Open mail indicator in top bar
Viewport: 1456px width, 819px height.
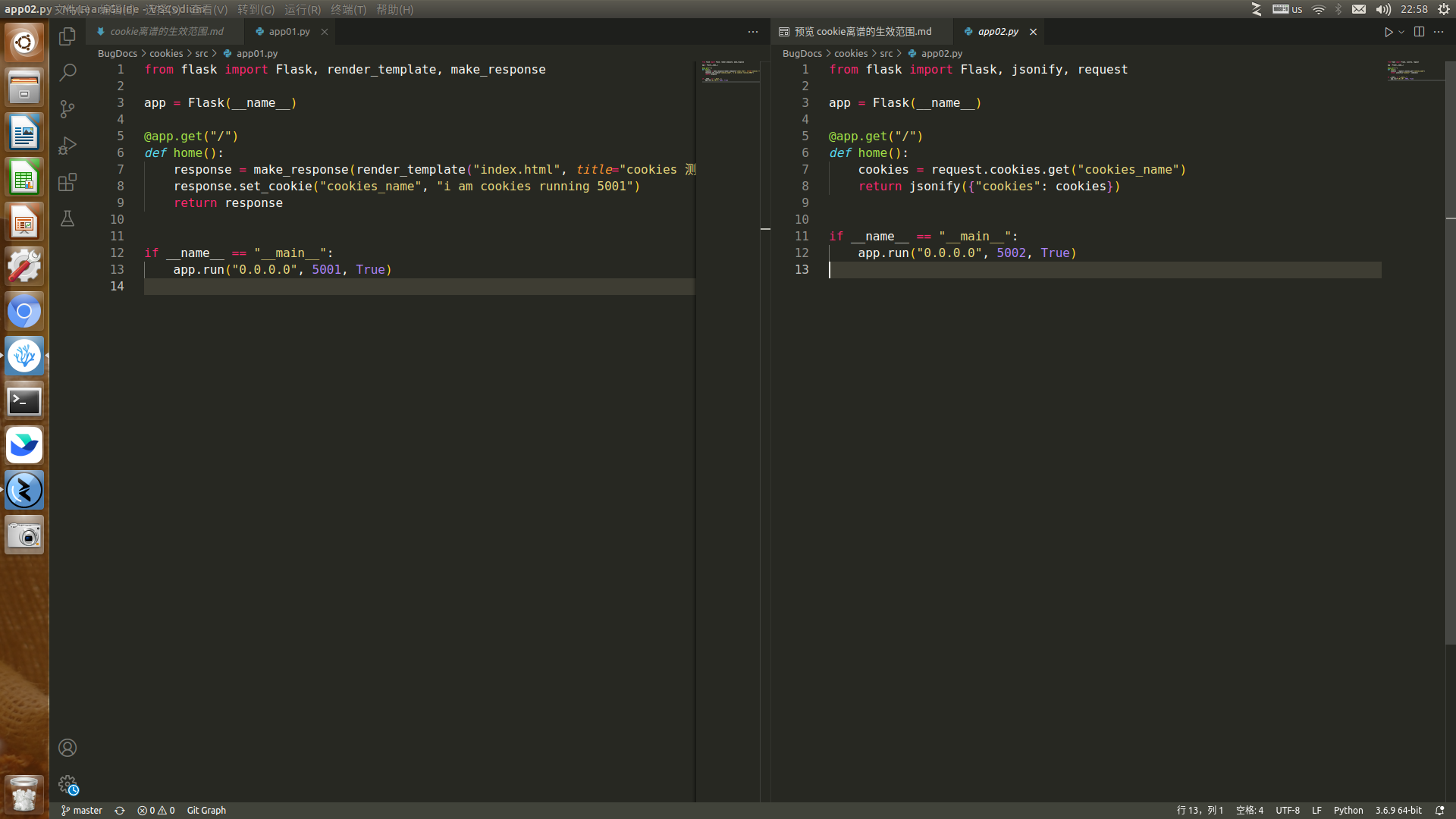(1359, 9)
